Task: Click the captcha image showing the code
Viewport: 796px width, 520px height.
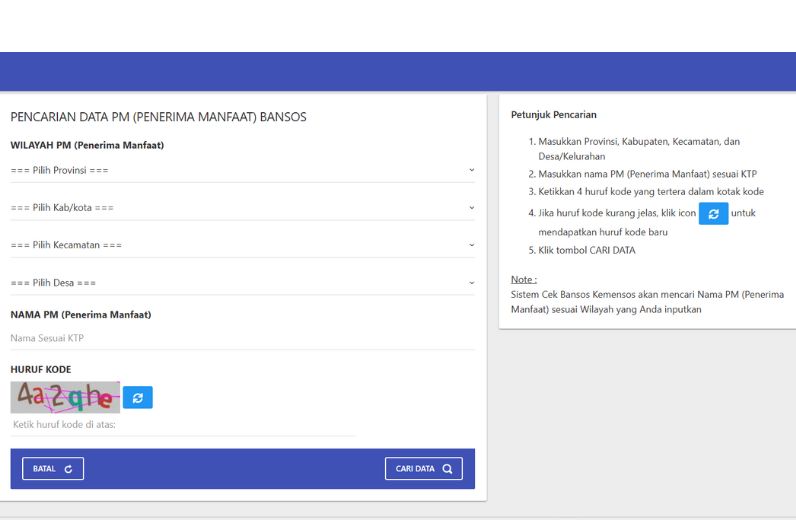Action: coord(65,398)
